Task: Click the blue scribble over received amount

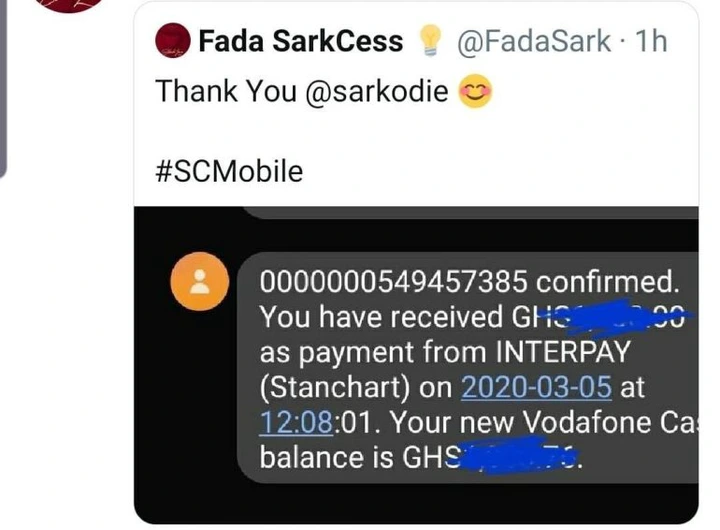Action: (x=615, y=317)
